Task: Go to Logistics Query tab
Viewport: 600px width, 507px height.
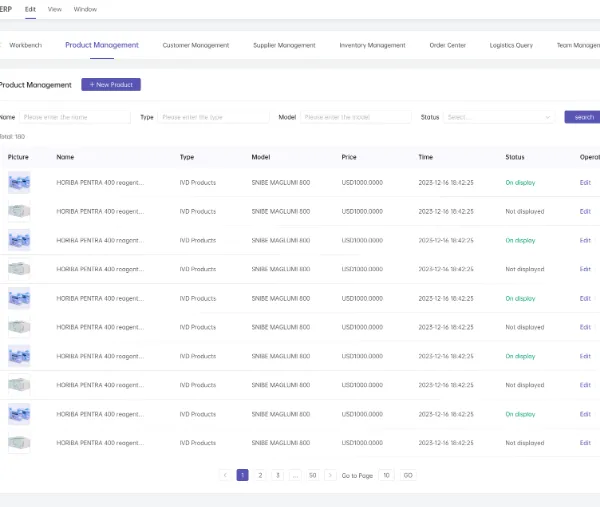Action: tap(511, 45)
